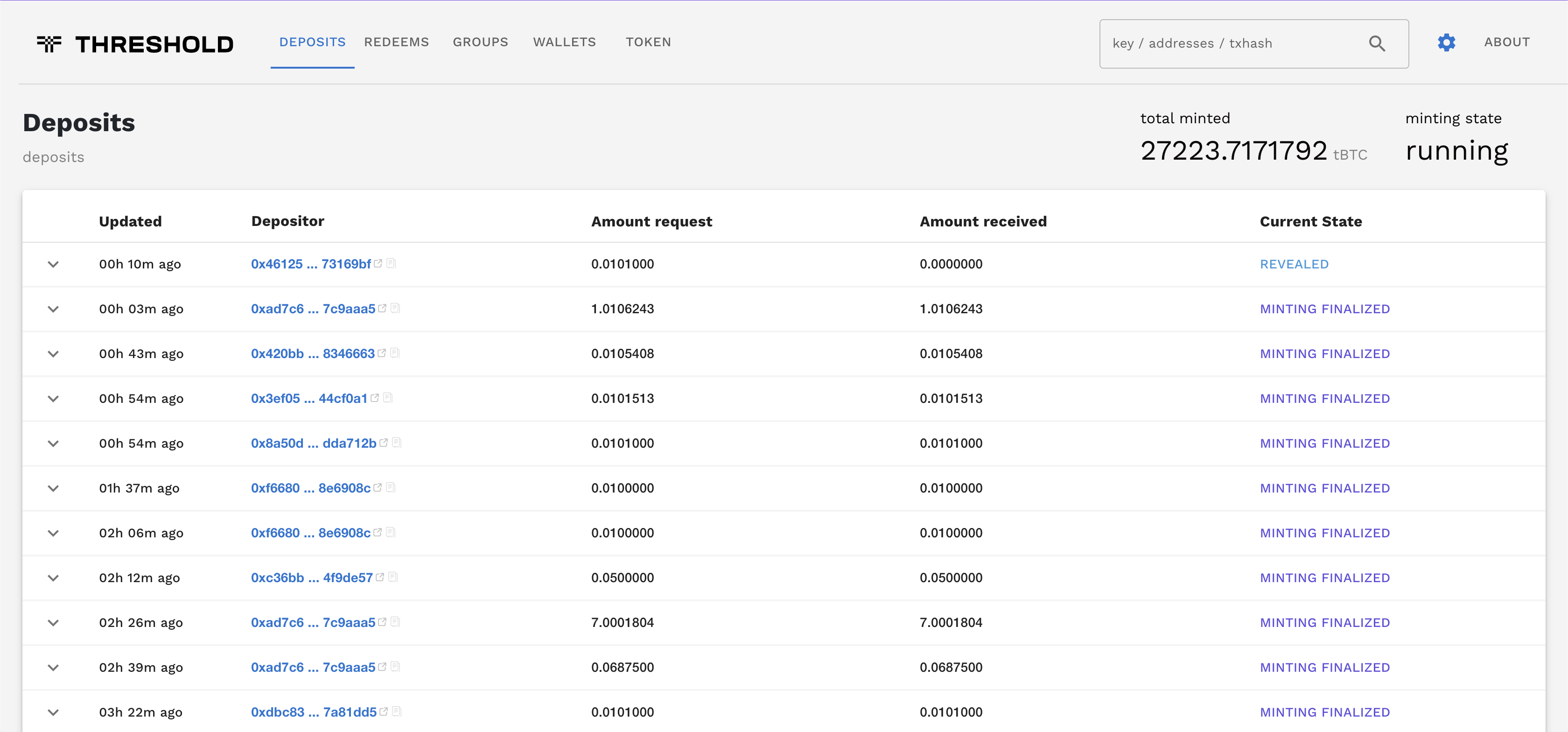This screenshot has height=732, width=1568.
Task: Expand the deposit row updated 00h 10m ago
Action: point(53,264)
